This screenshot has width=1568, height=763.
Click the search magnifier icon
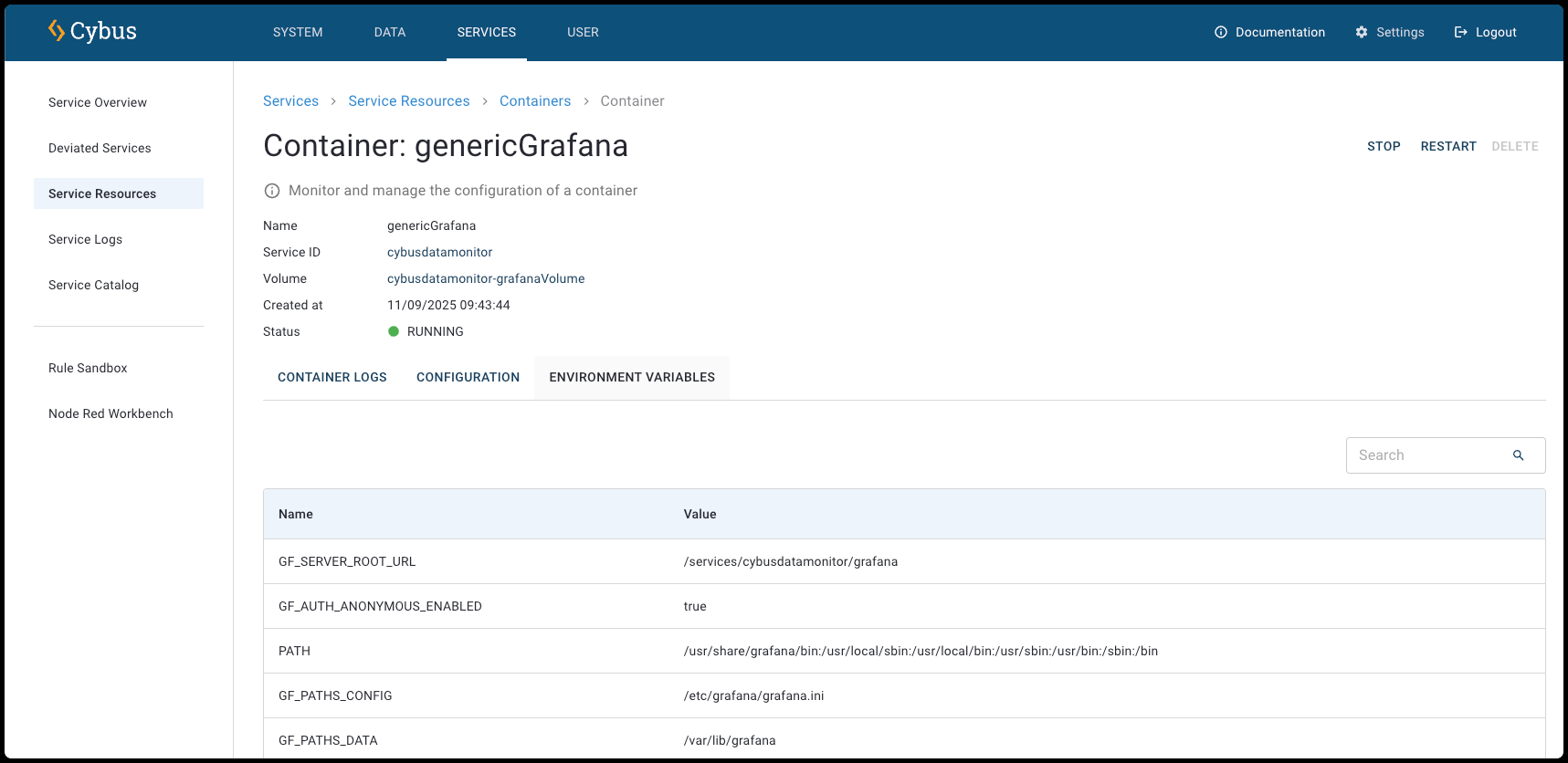point(1518,455)
